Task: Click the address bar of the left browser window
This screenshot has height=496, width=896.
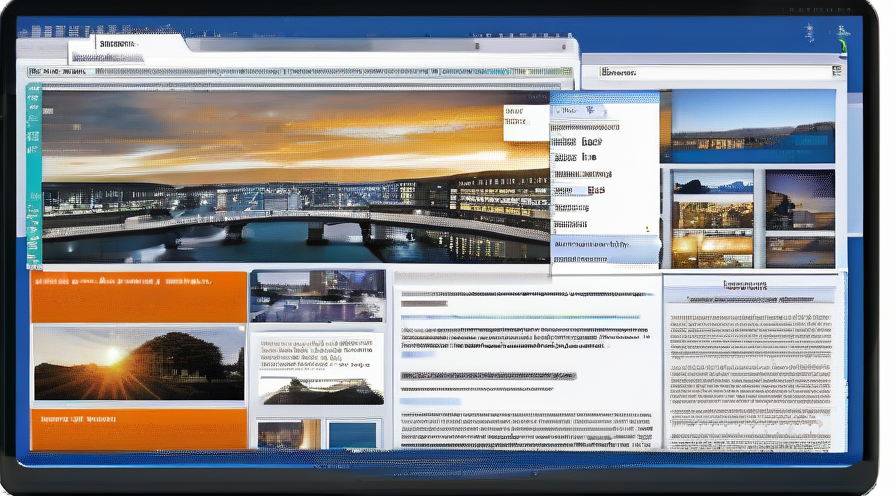Action: point(300,72)
